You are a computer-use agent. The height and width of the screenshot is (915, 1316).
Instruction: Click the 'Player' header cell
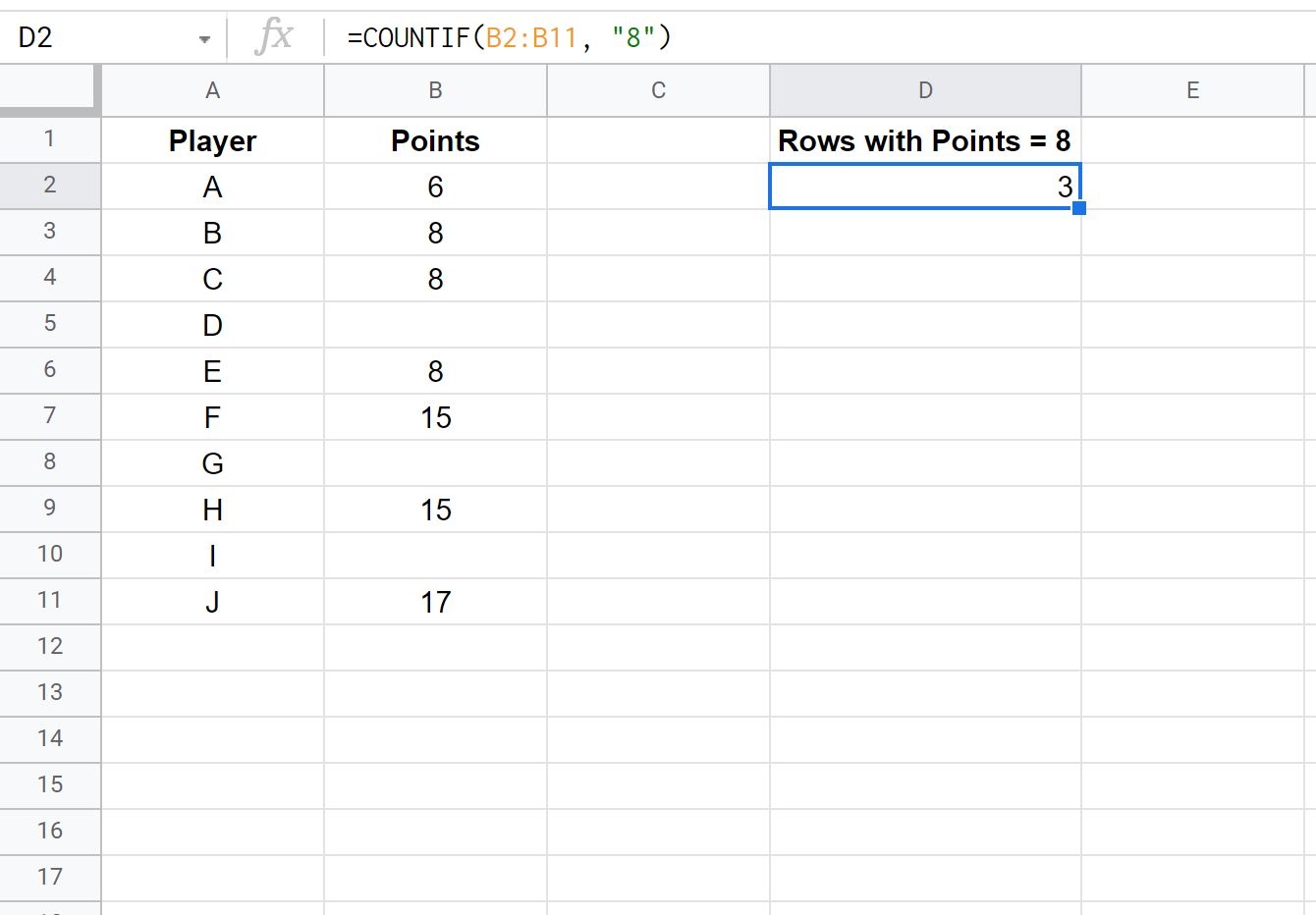212,140
